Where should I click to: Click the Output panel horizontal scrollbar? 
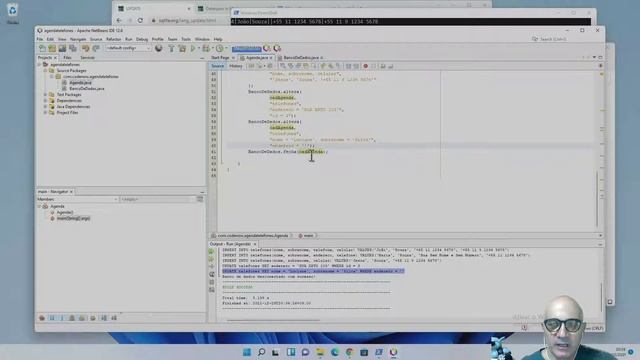[273, 320]
